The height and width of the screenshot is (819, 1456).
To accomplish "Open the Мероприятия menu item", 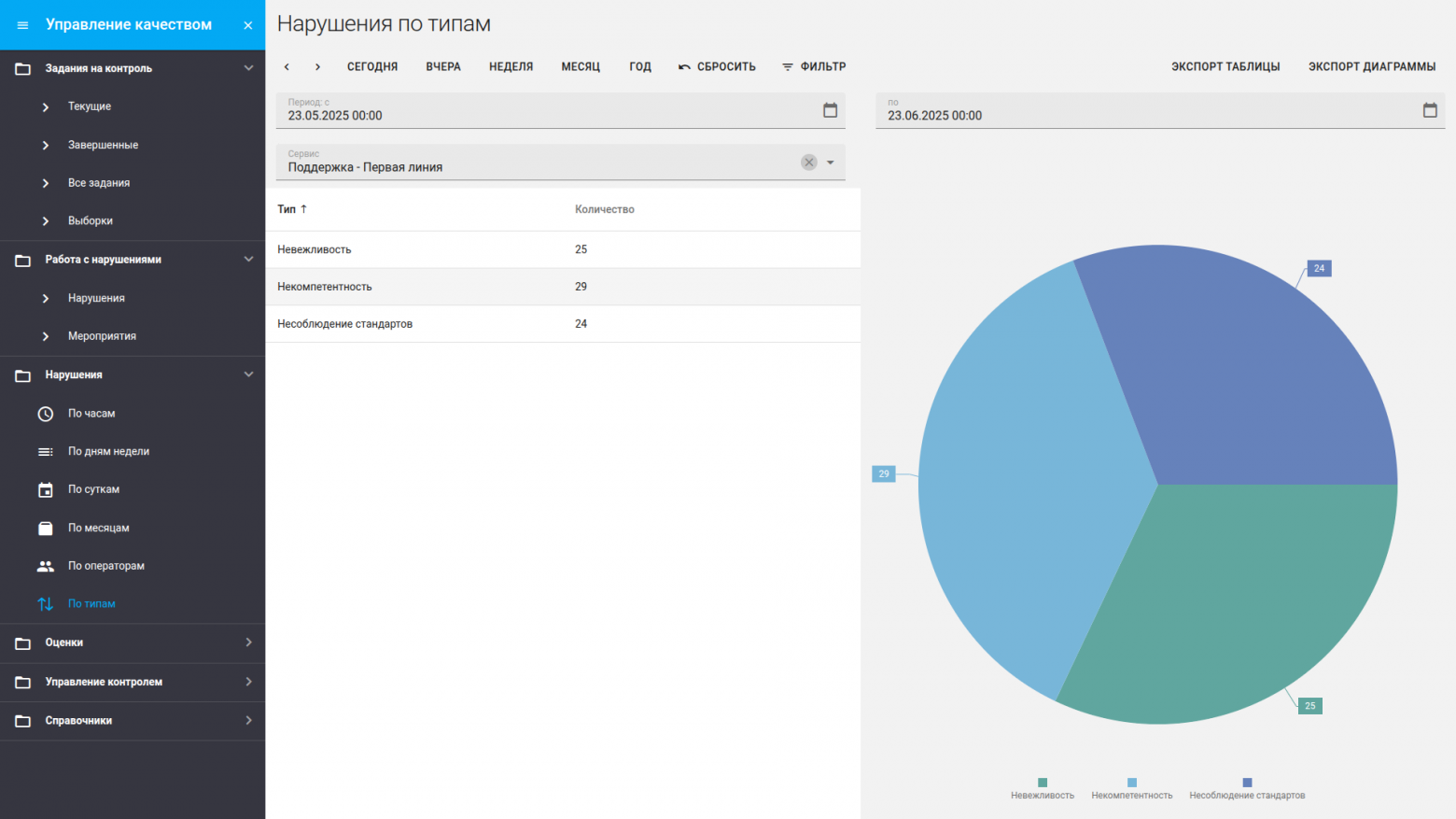I will point(102,336).
